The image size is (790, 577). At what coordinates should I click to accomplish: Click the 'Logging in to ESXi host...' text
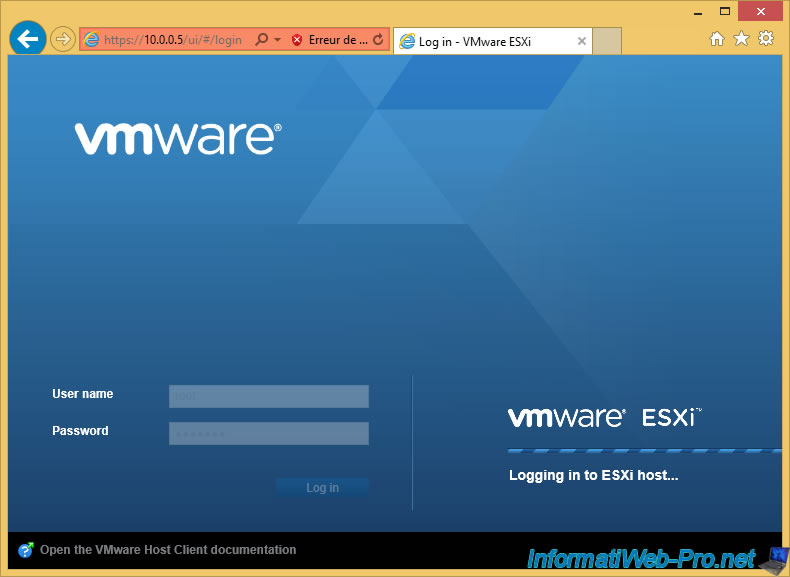point(594,475)
